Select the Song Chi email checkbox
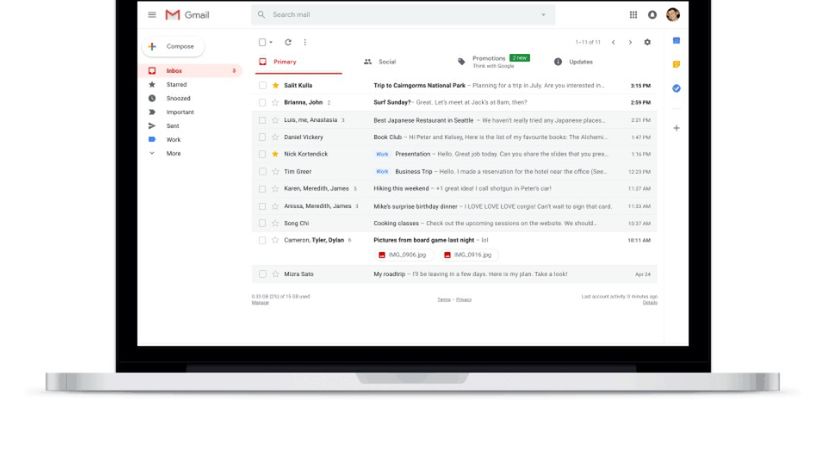The width and height of the screenshot is (833, 469). coord(262,223)
